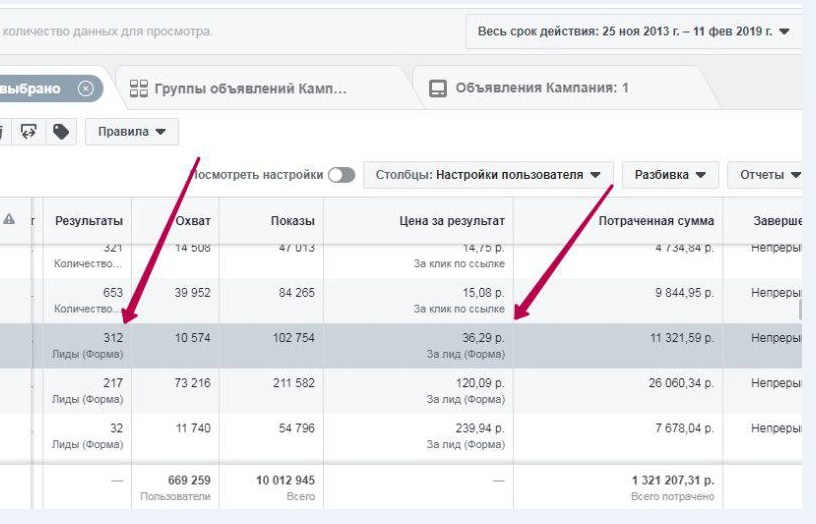Click the impressions value 84 265

297,292
